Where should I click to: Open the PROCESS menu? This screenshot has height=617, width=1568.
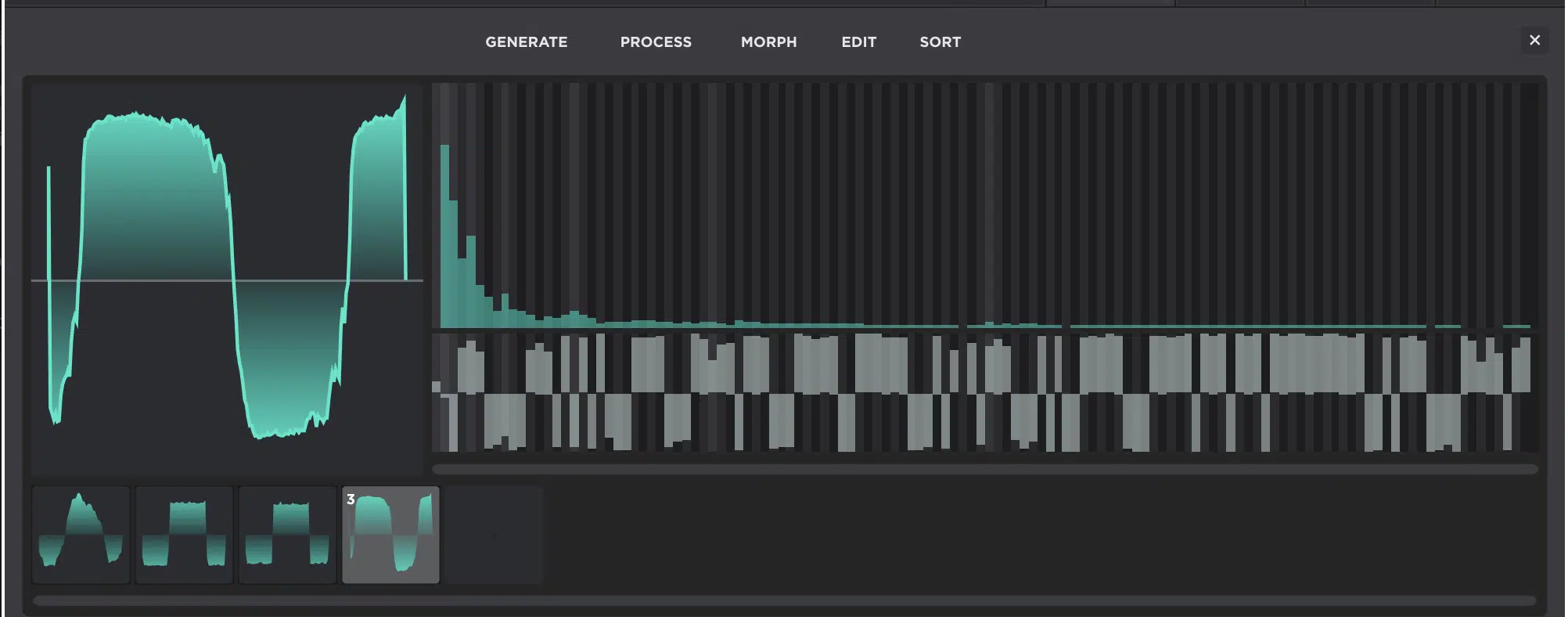(x=655, y=42)
